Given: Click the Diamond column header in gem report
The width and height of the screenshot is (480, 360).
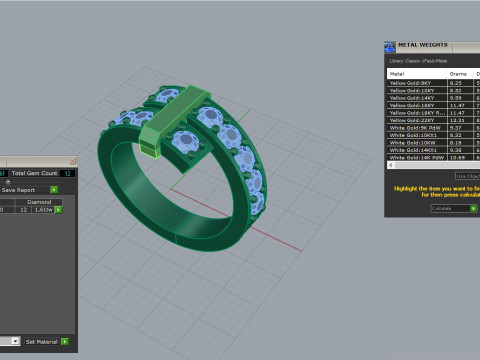Looking at the screenshot, I should pyautogui.click(x=39, y=202).
